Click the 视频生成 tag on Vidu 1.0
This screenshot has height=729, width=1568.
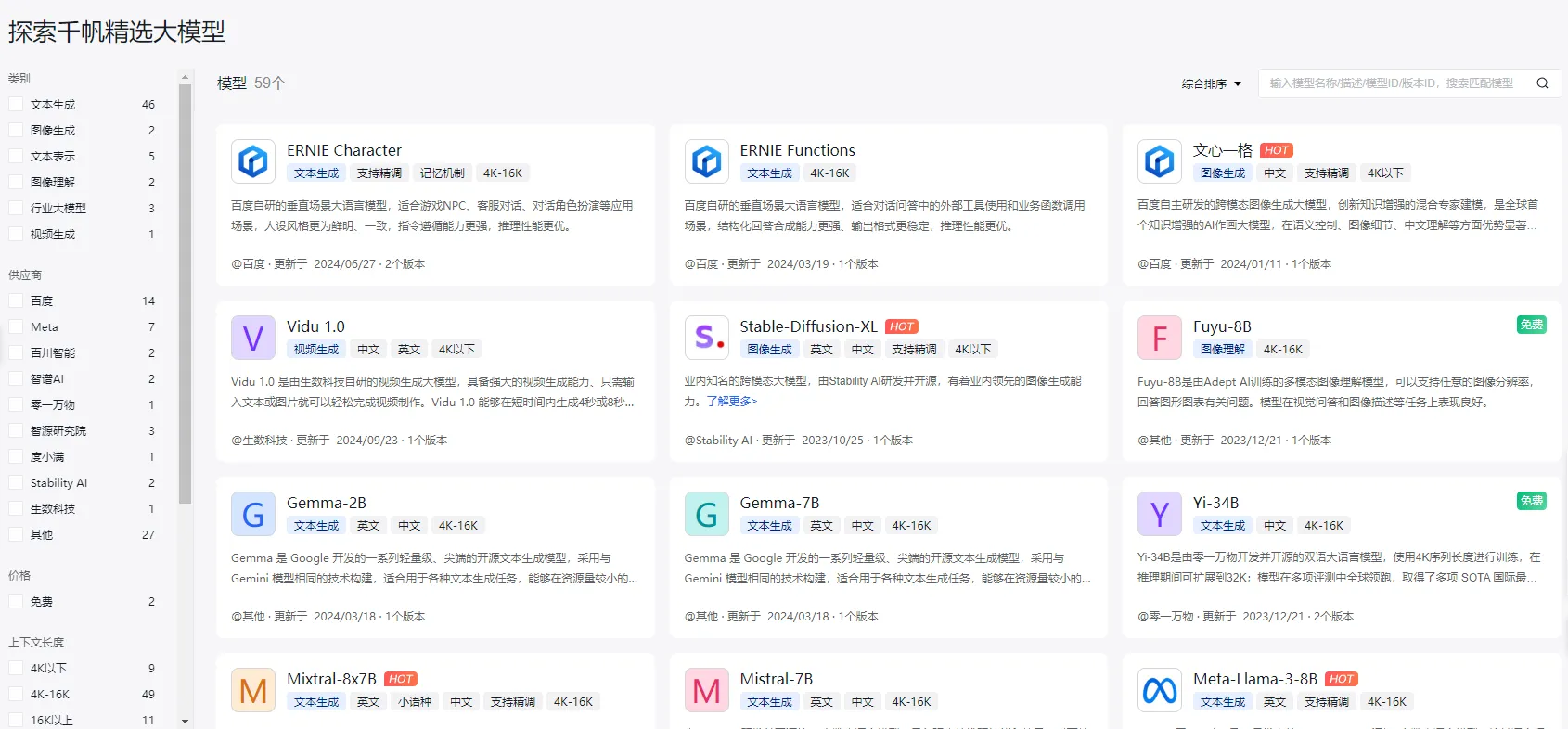(x=316, y=350)
